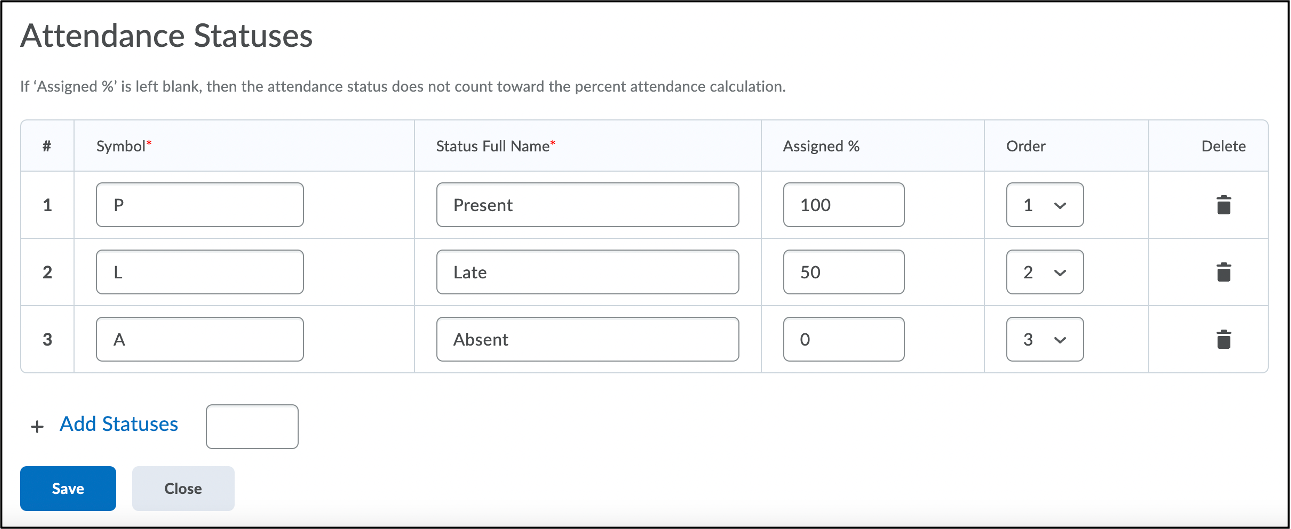Expand Order dropdown for Late row
The width and height of the screenshot is (1291, 529).
tap(1044, 272)
